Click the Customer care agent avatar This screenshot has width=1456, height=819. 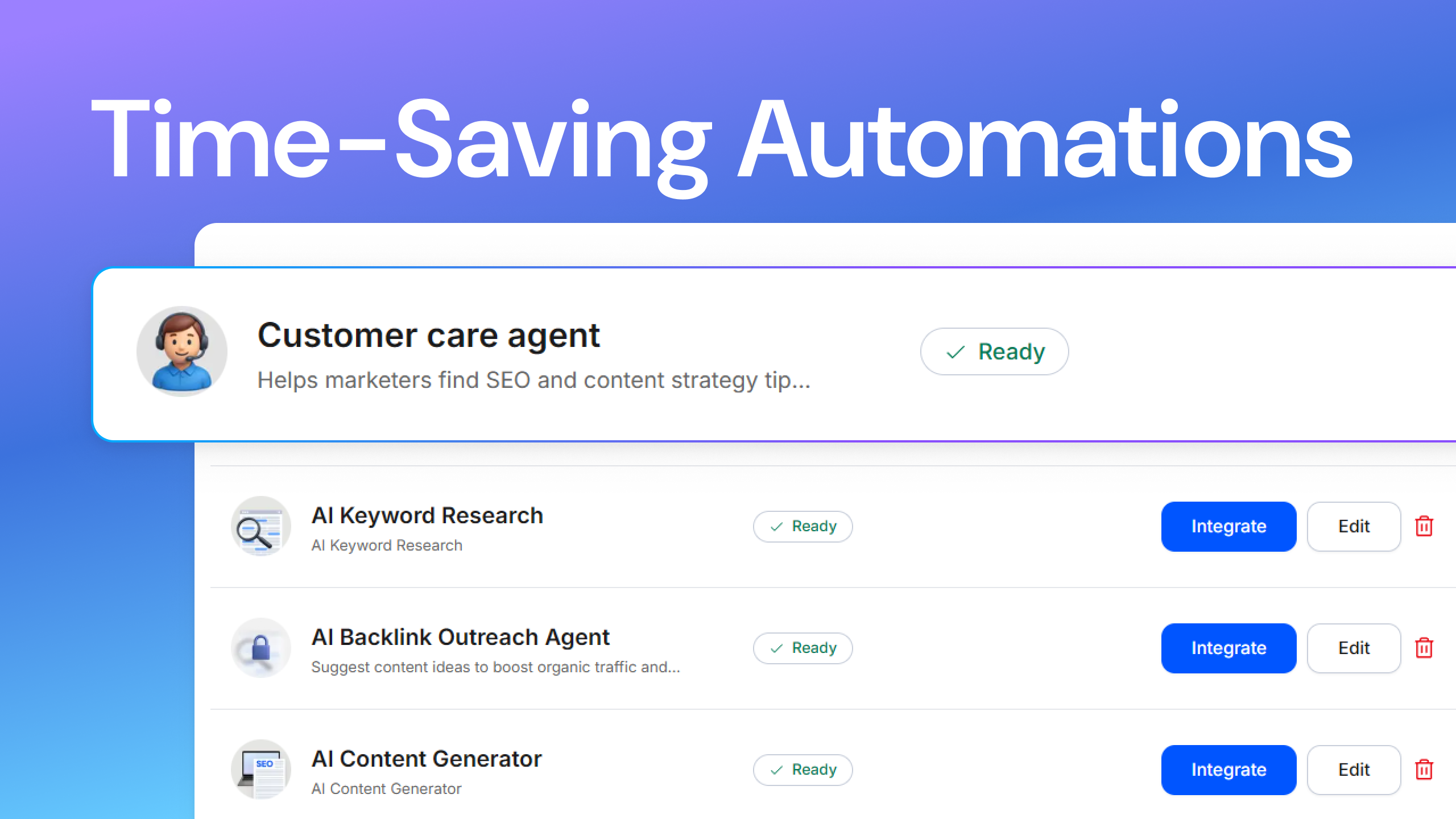[182, 351]
